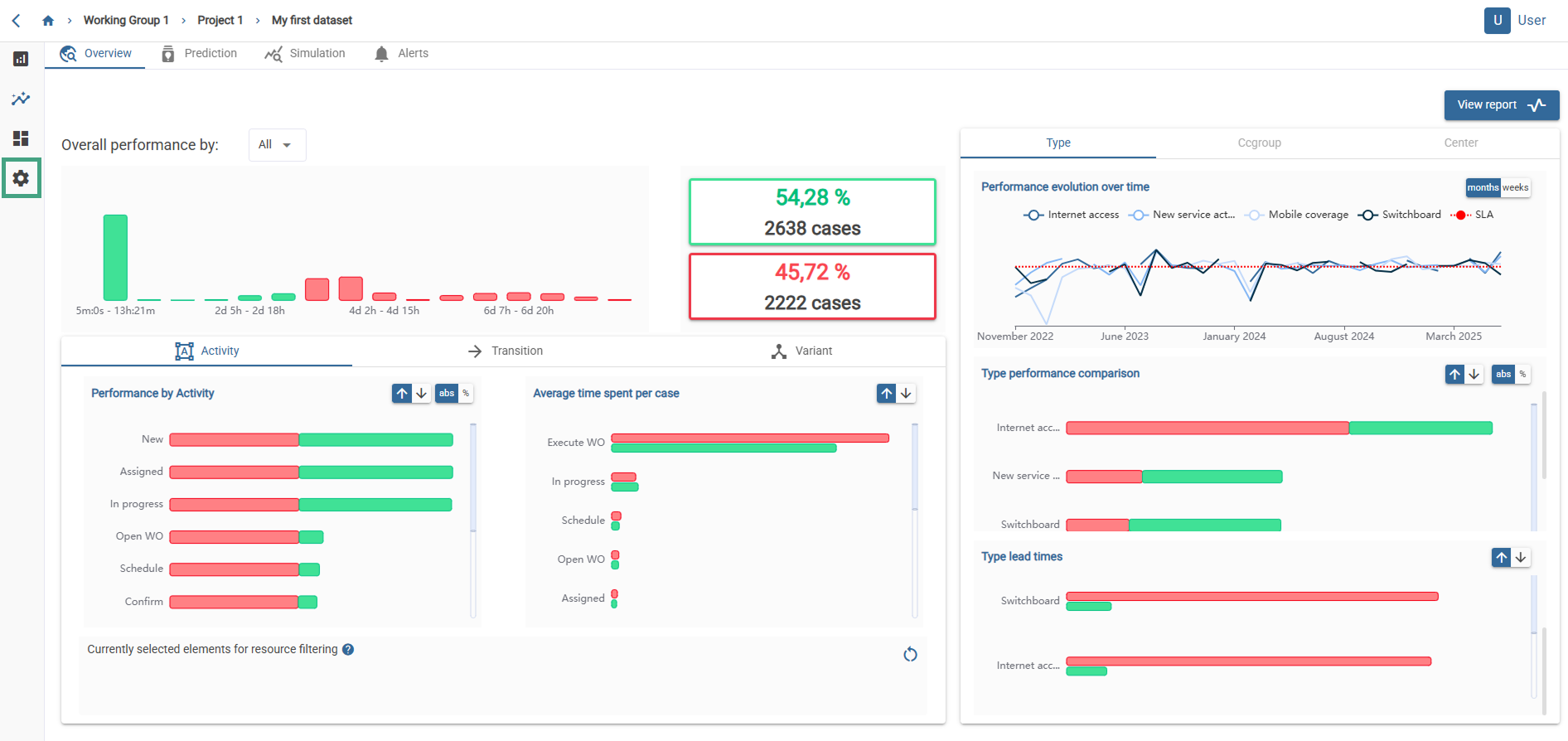Reset resource filtering with refresh icon

(x=910, y=655)
